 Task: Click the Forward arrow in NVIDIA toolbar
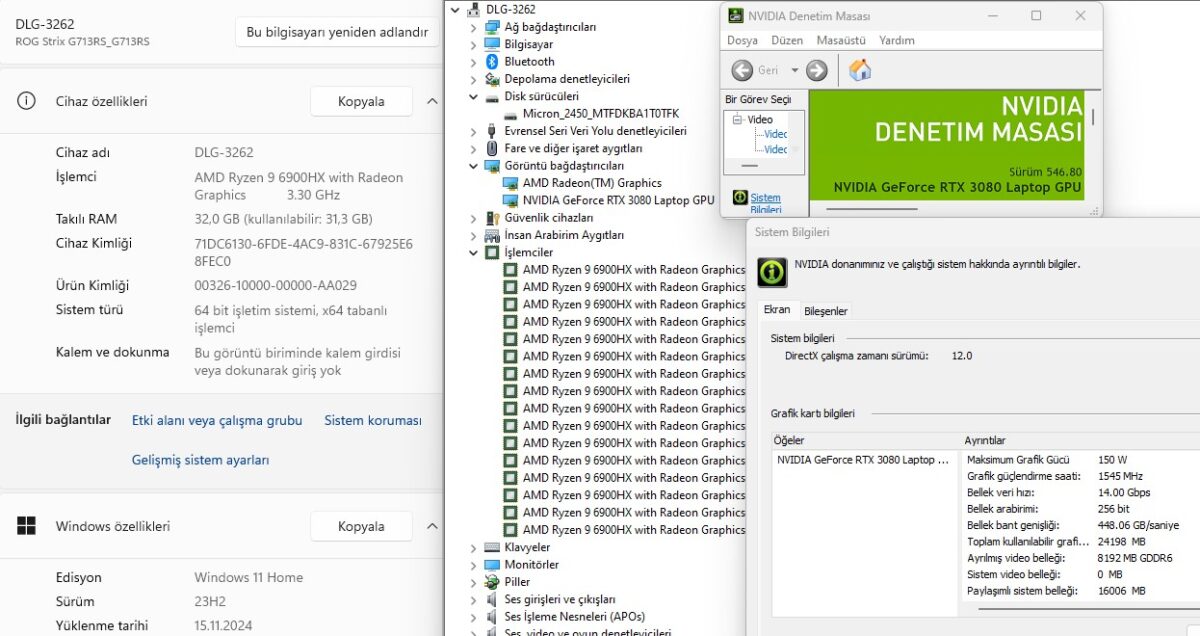(x=817, y=70)
